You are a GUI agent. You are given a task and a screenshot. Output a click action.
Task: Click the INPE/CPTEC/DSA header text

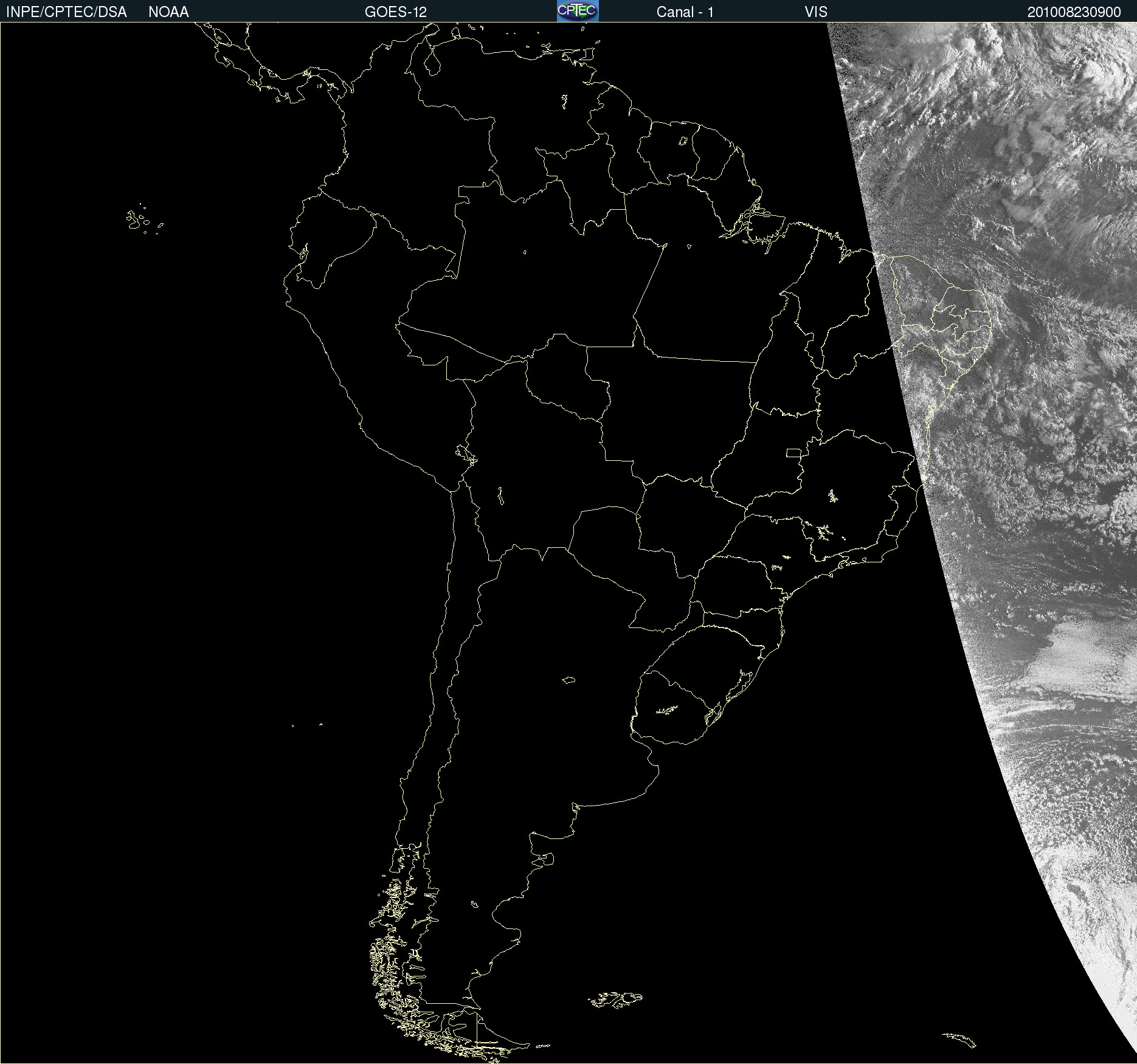coord(66,12)
